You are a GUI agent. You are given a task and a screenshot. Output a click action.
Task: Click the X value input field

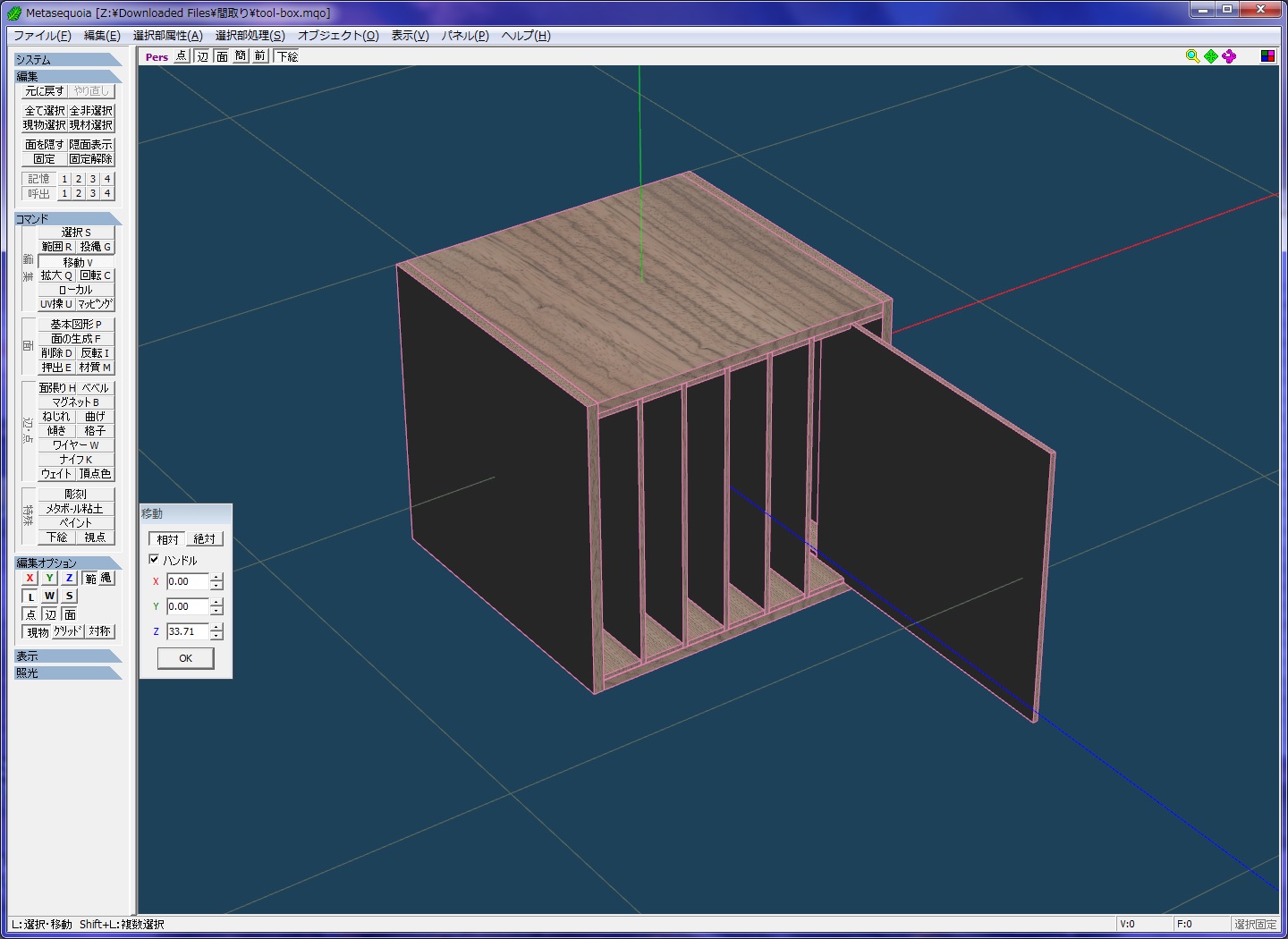coord(187,581)
